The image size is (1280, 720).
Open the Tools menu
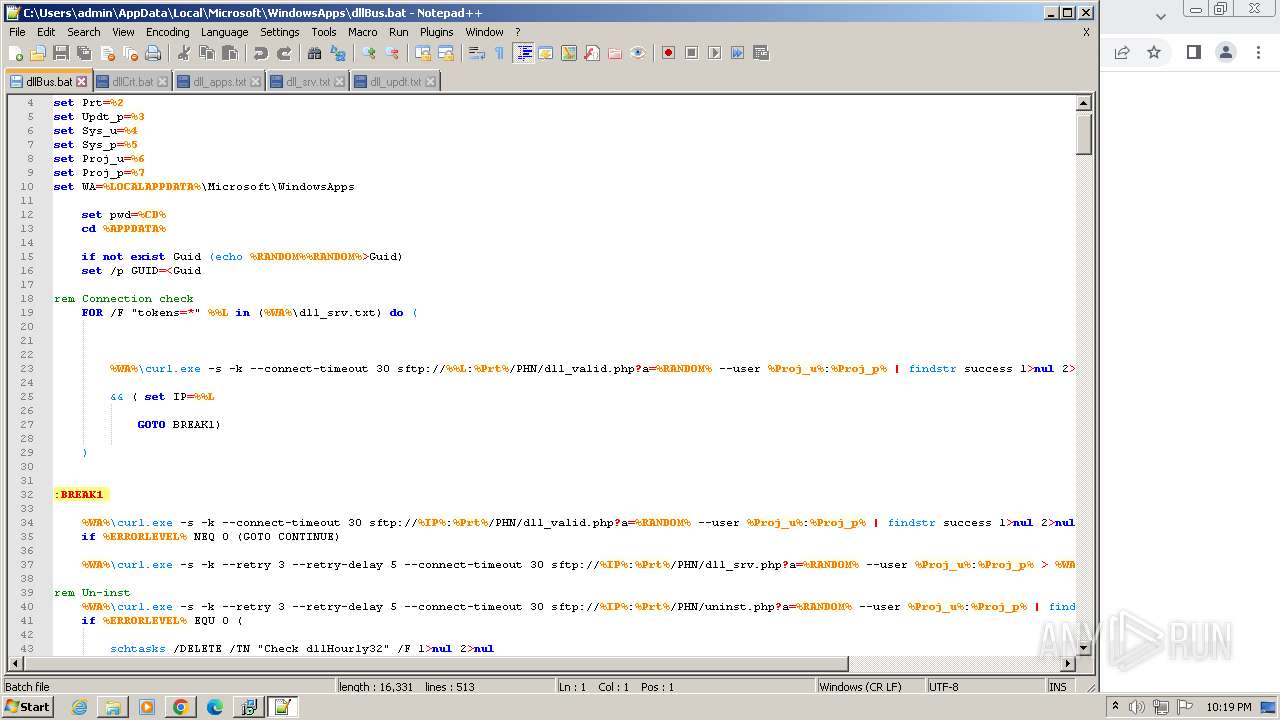(x=324, y=32)
